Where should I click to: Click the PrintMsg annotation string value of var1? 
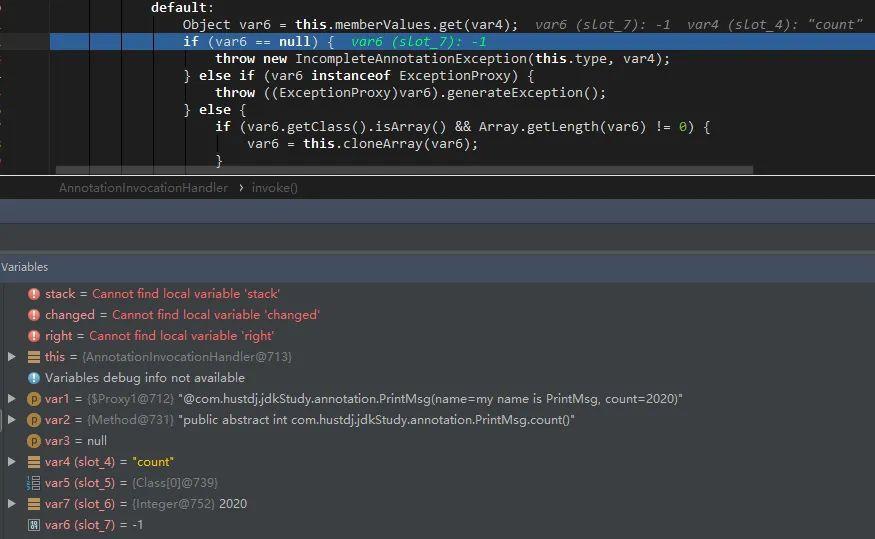point(430,399)
